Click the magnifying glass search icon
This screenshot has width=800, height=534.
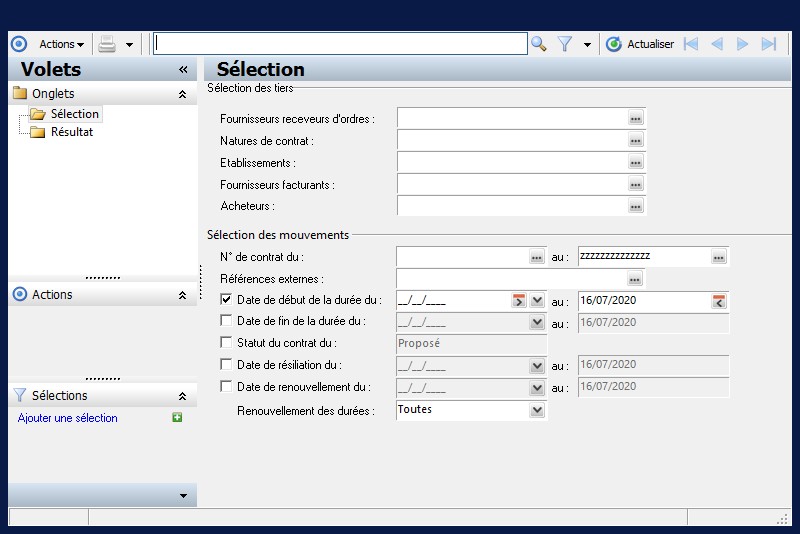538,44
